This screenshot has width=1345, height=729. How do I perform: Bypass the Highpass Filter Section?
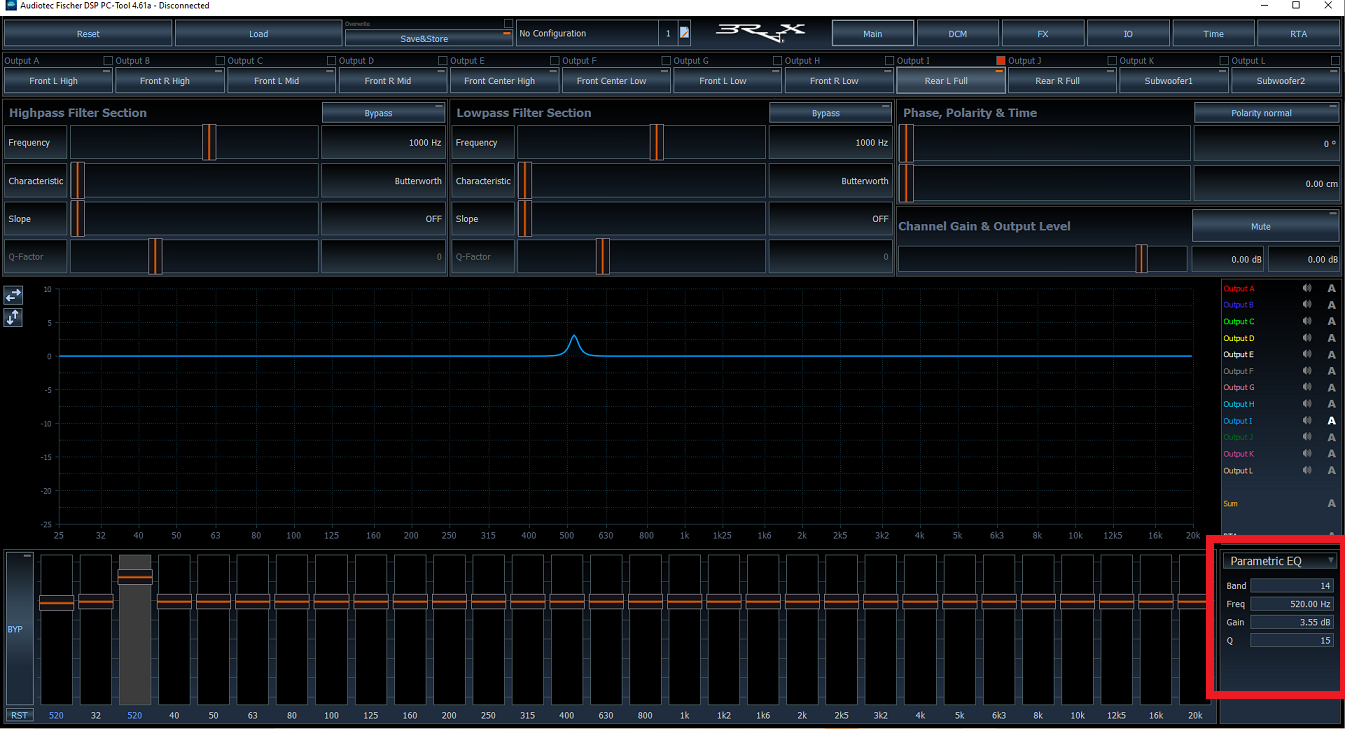click(x=383, y=113)
